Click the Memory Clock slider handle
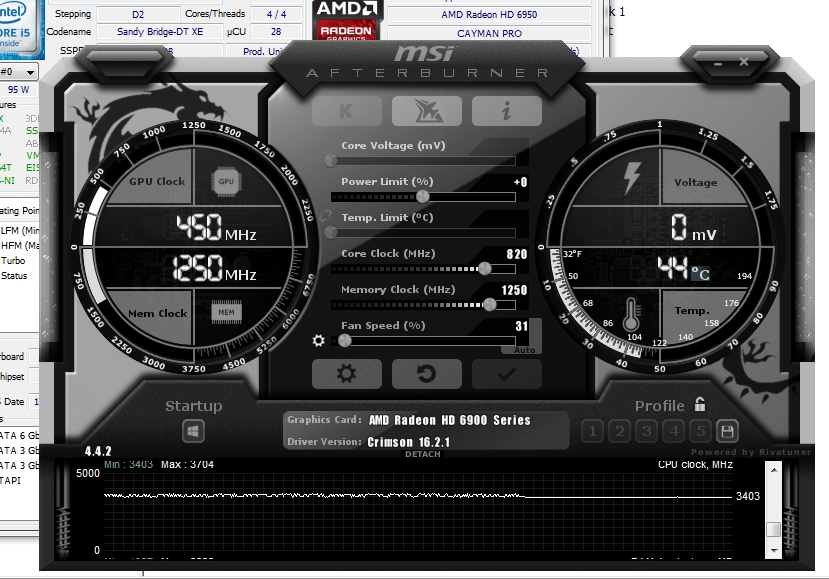Image resolution: width=829 pixels, height=579 pixels. pos(490,305)
